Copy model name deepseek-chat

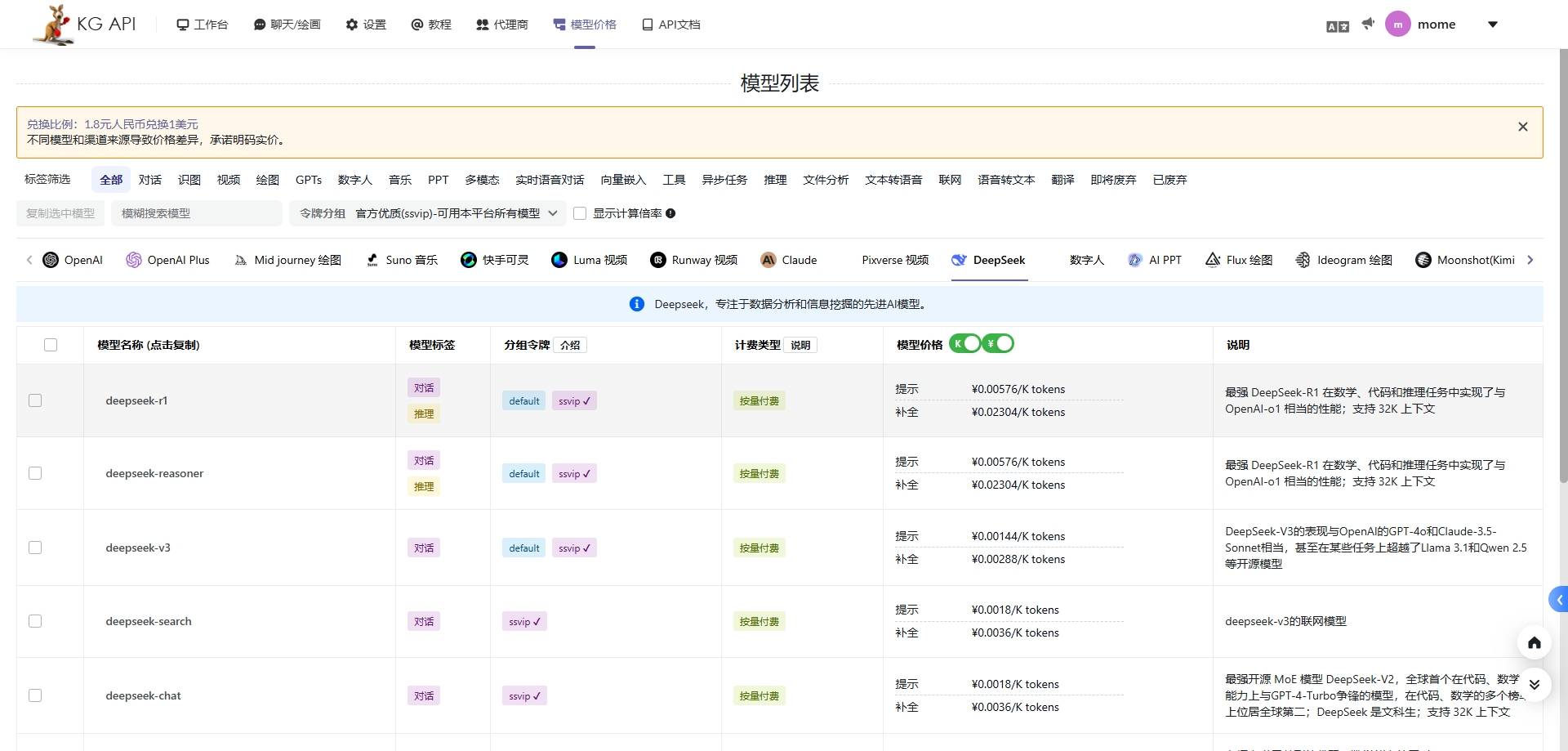tap(143, 695)
